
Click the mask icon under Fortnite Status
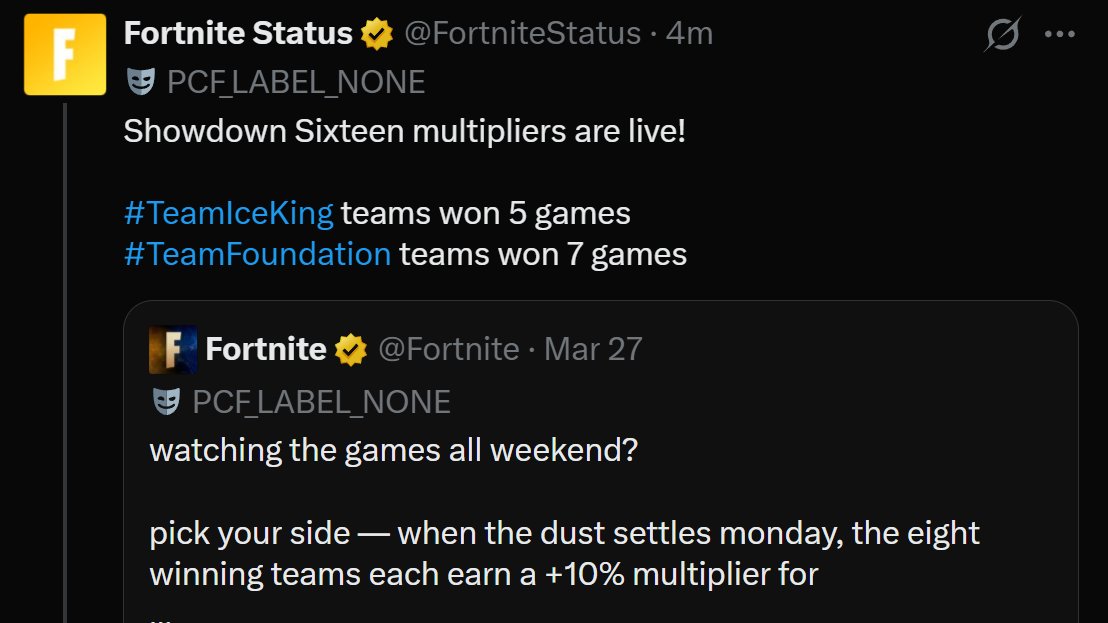click(x=140, y=81)
